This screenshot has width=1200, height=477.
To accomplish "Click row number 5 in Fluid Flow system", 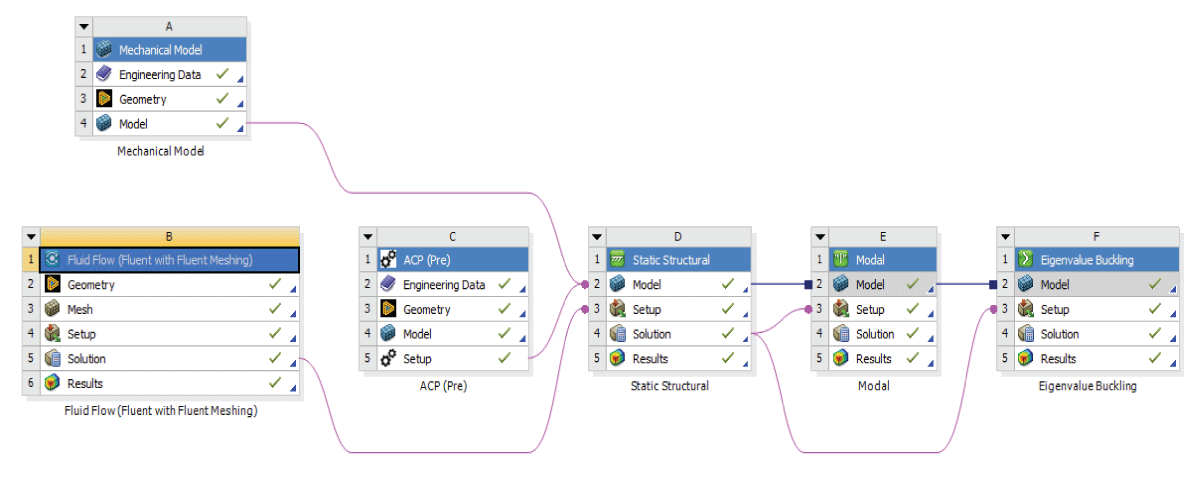I will point(32,359).
